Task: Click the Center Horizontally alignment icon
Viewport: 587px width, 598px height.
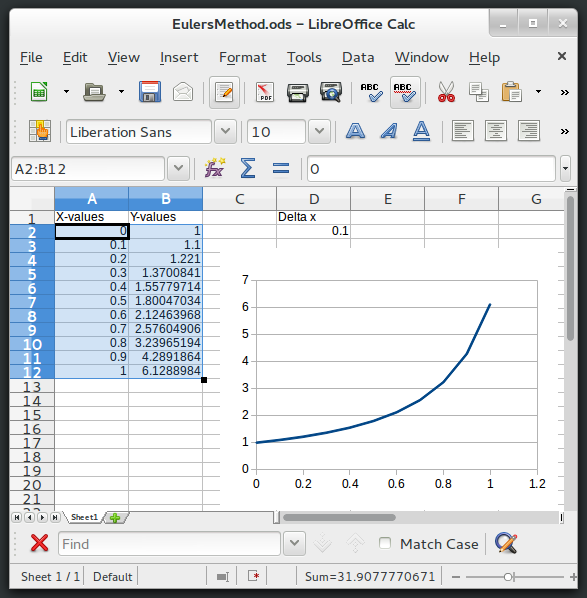Action: click(x=495, y=131)
